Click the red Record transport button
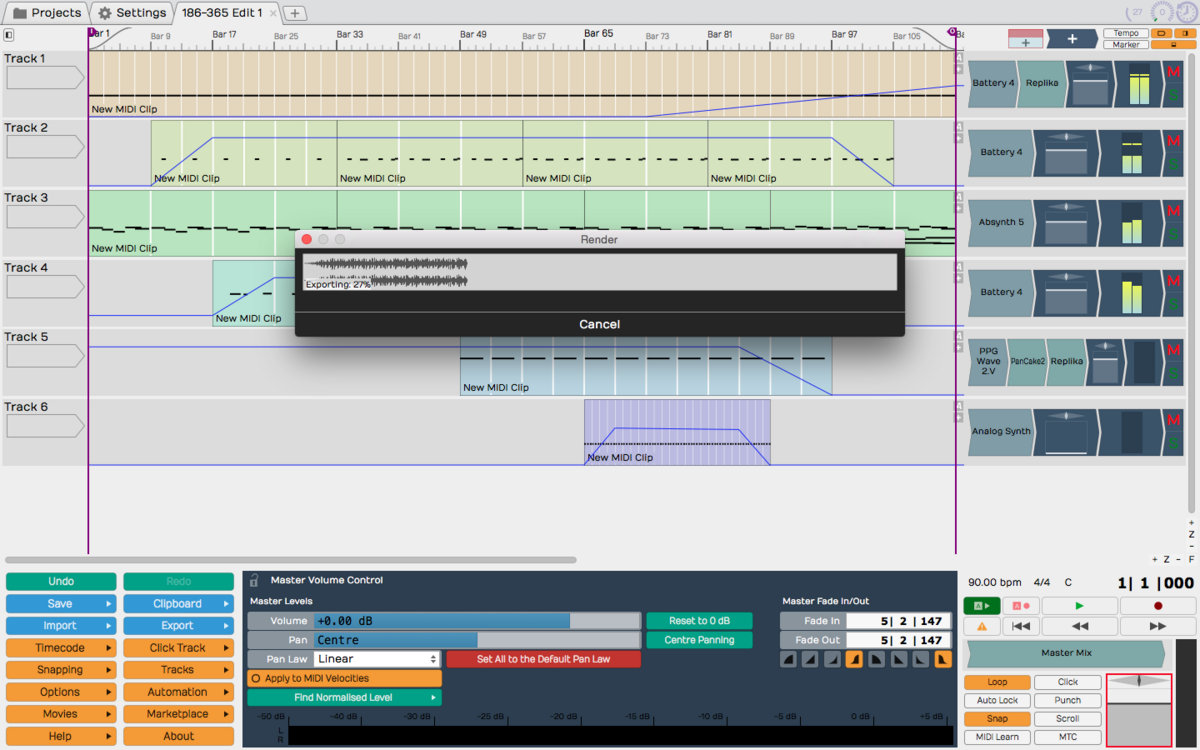1200x750 pixels. pyautogui.click(x=1158, y=606)
